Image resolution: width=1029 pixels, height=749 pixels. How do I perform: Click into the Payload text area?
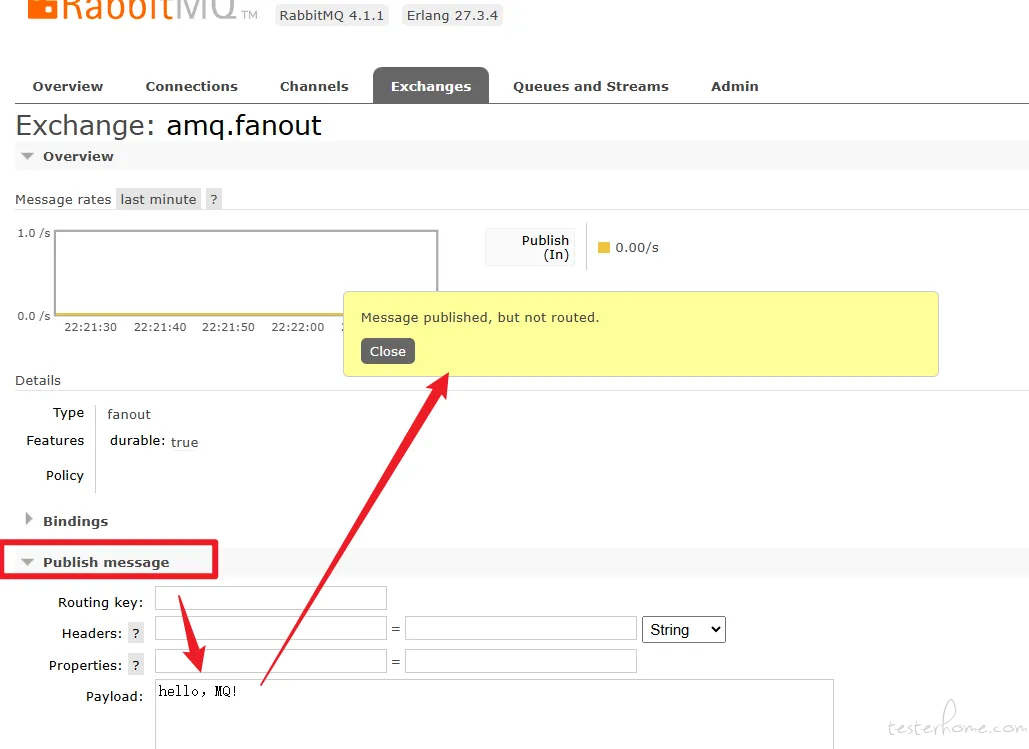click(494, 714)
